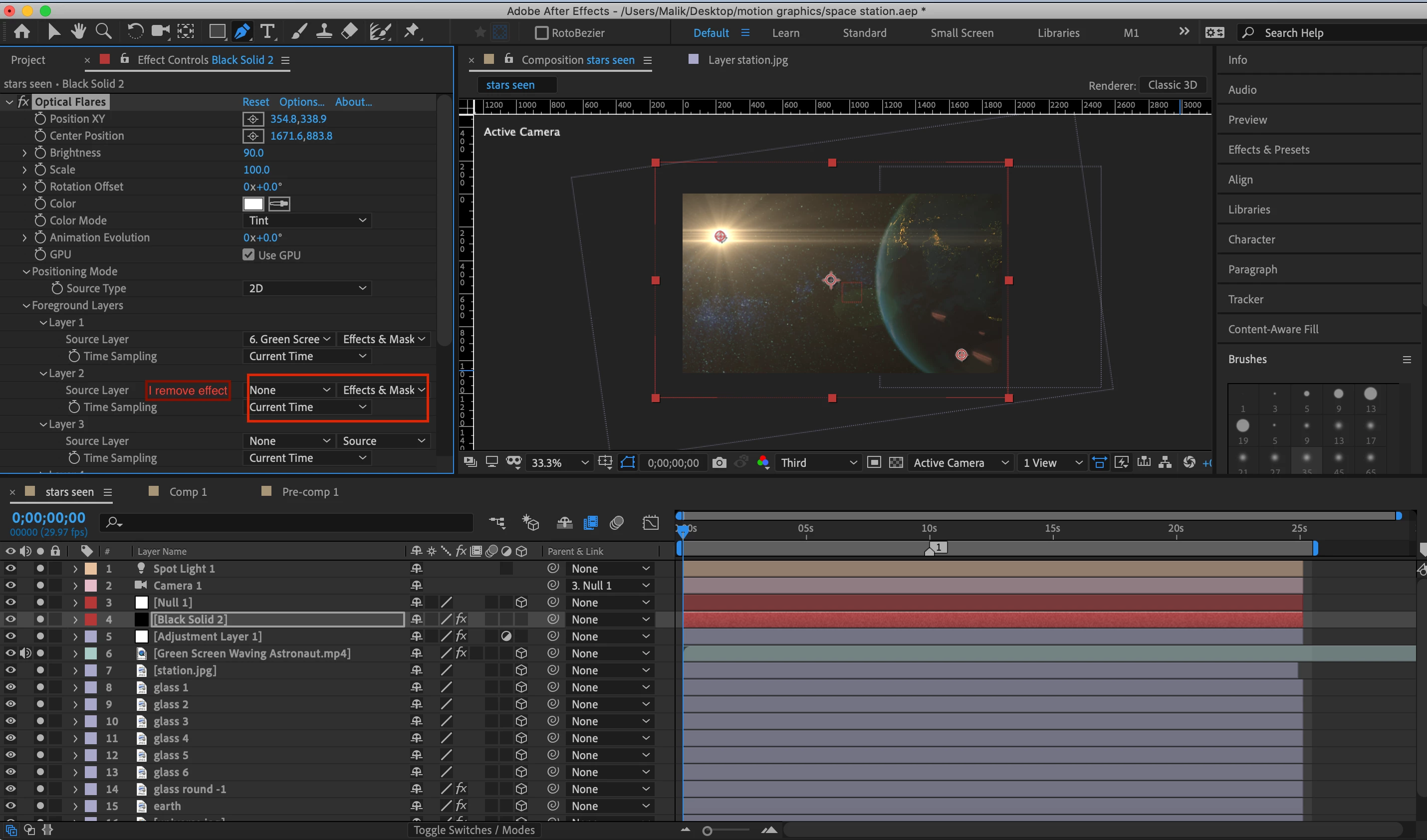Hide the earth layer
This screenshot has width=1427, height=840.
pos(10,806)
